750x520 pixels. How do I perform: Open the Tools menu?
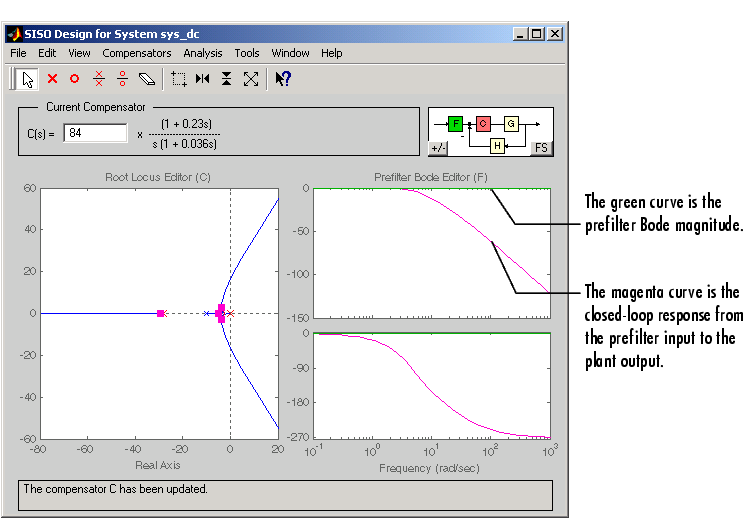(247, 53)
